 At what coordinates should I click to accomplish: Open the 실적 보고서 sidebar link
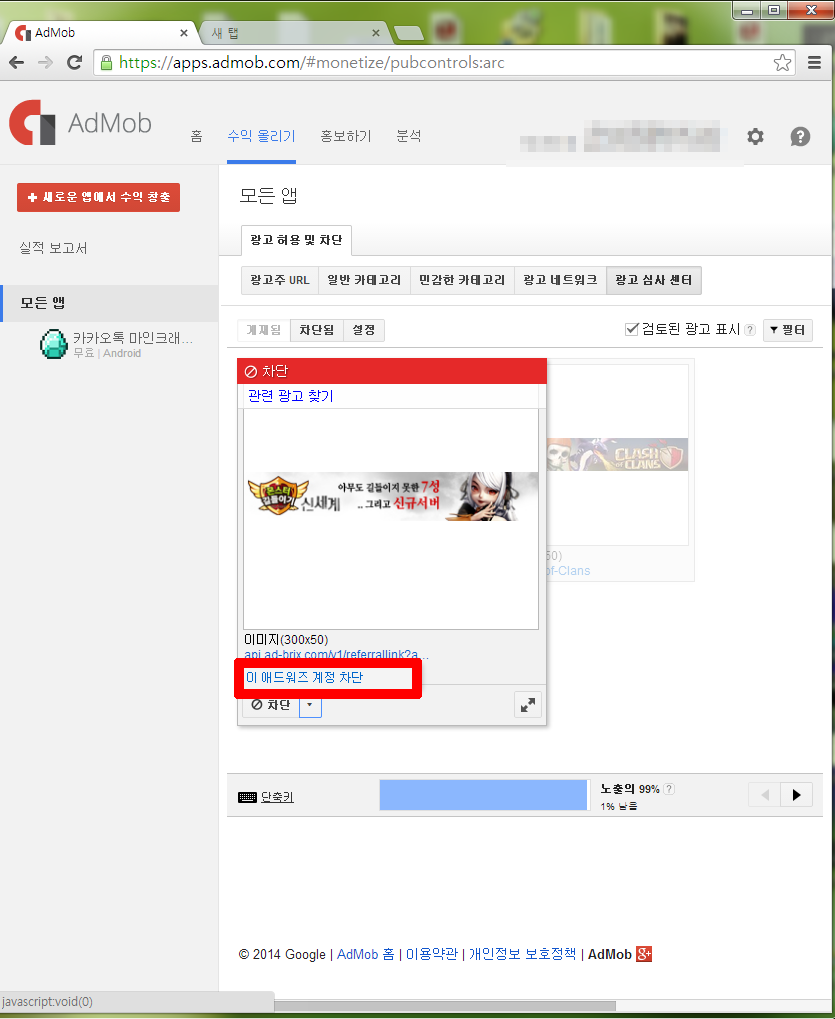(x=53, y=248)
